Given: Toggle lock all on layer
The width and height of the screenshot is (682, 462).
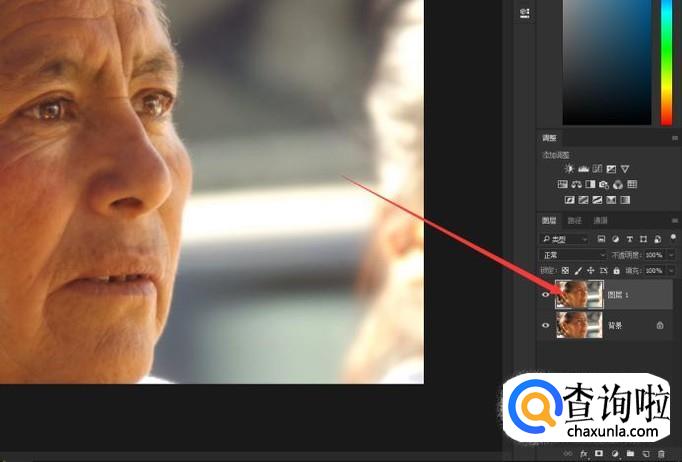Looking at the screenshot, I should tap(616, 271).
